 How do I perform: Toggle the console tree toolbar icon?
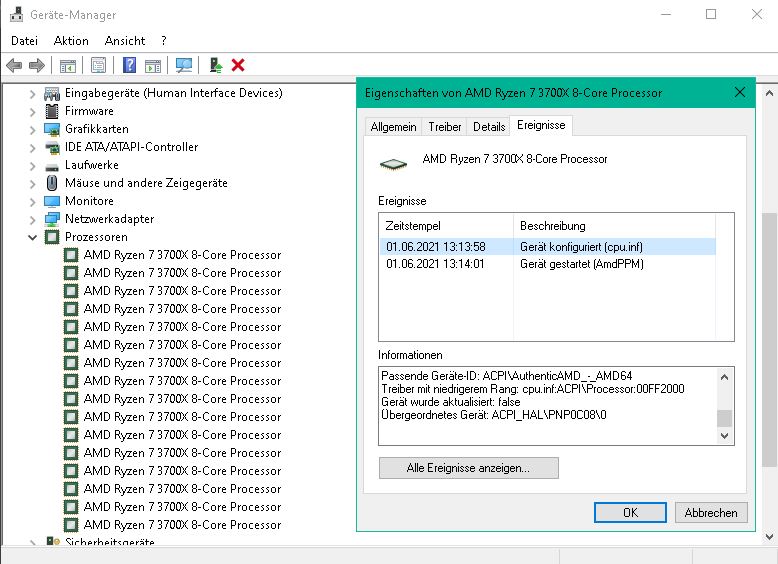click(x=68, y=65)
